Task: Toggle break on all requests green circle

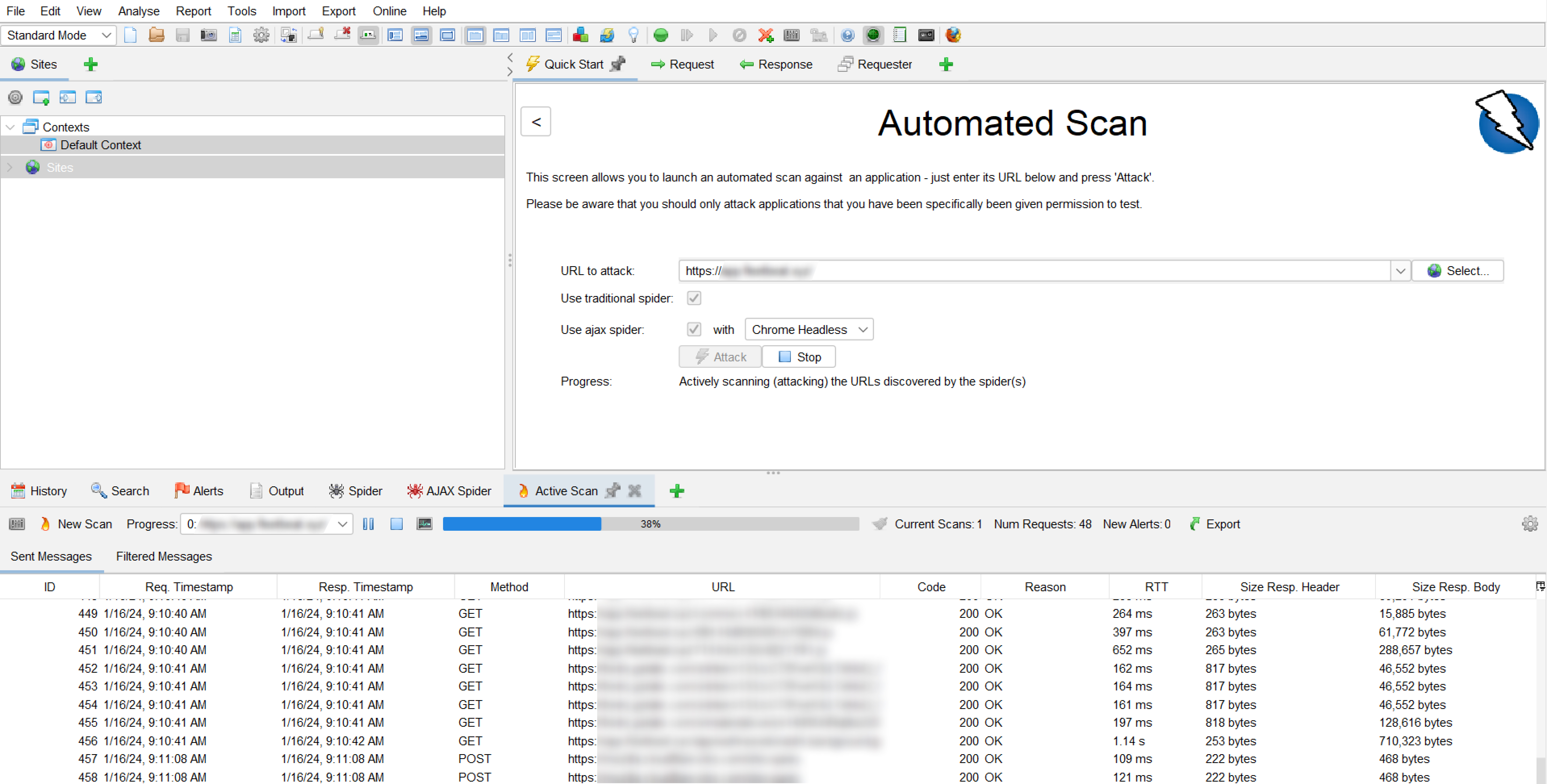Action: tap(661, 35)
